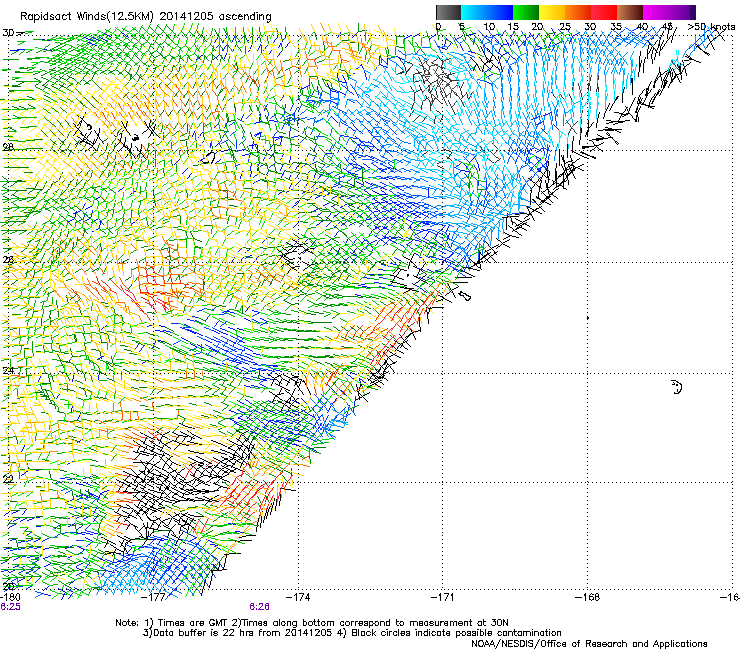Viewport: 740px width, 650px height.
Task: Click the purple time label '6:26'
Action: [x=260, y=607]
